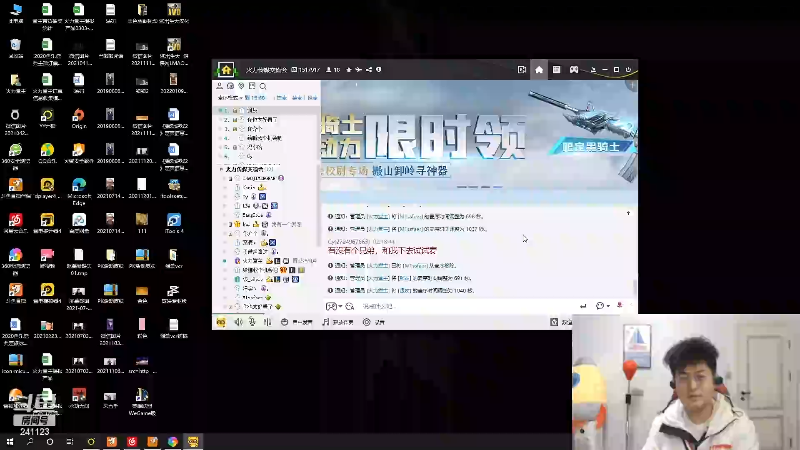Image resolution: width=800 pixels, height=450 pixels.
Task: Open Task View in the taskbar
Action: (x=70, y=442)
